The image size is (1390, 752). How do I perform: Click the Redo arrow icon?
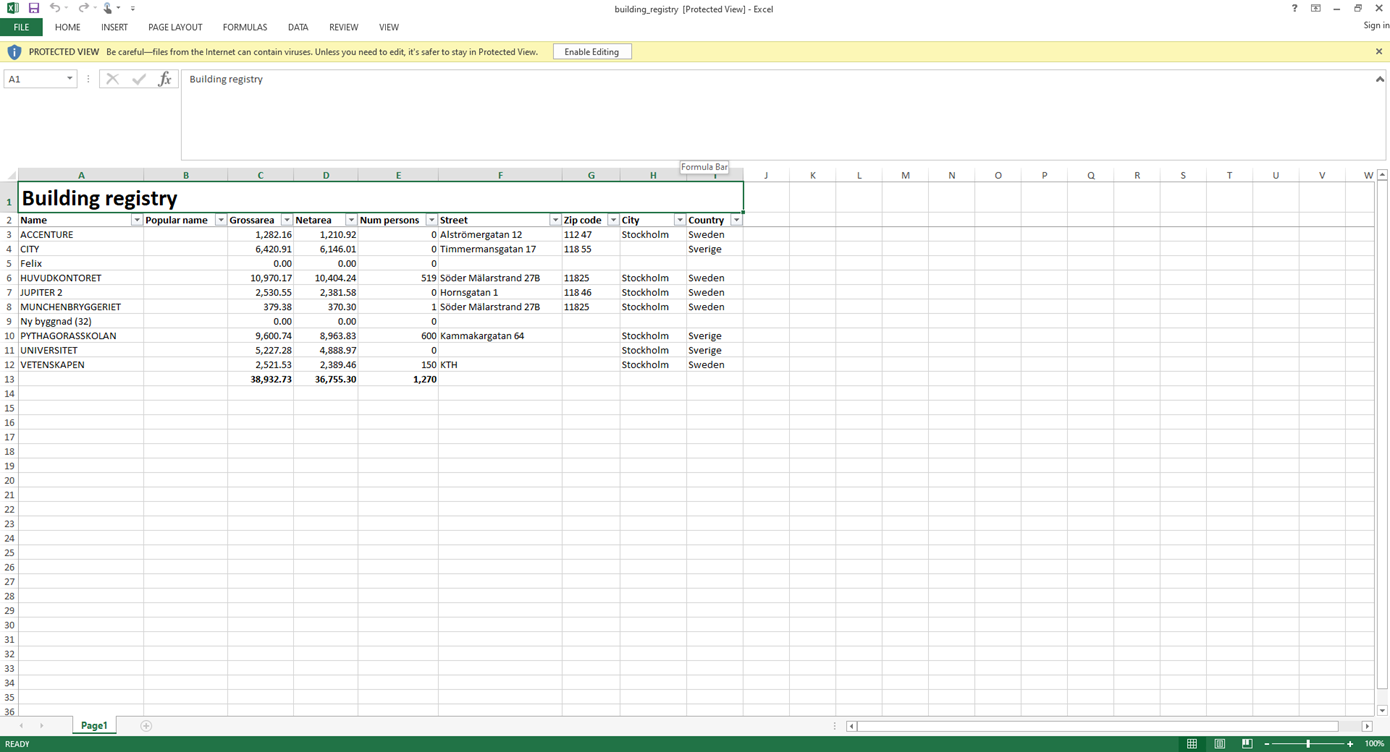83,8
